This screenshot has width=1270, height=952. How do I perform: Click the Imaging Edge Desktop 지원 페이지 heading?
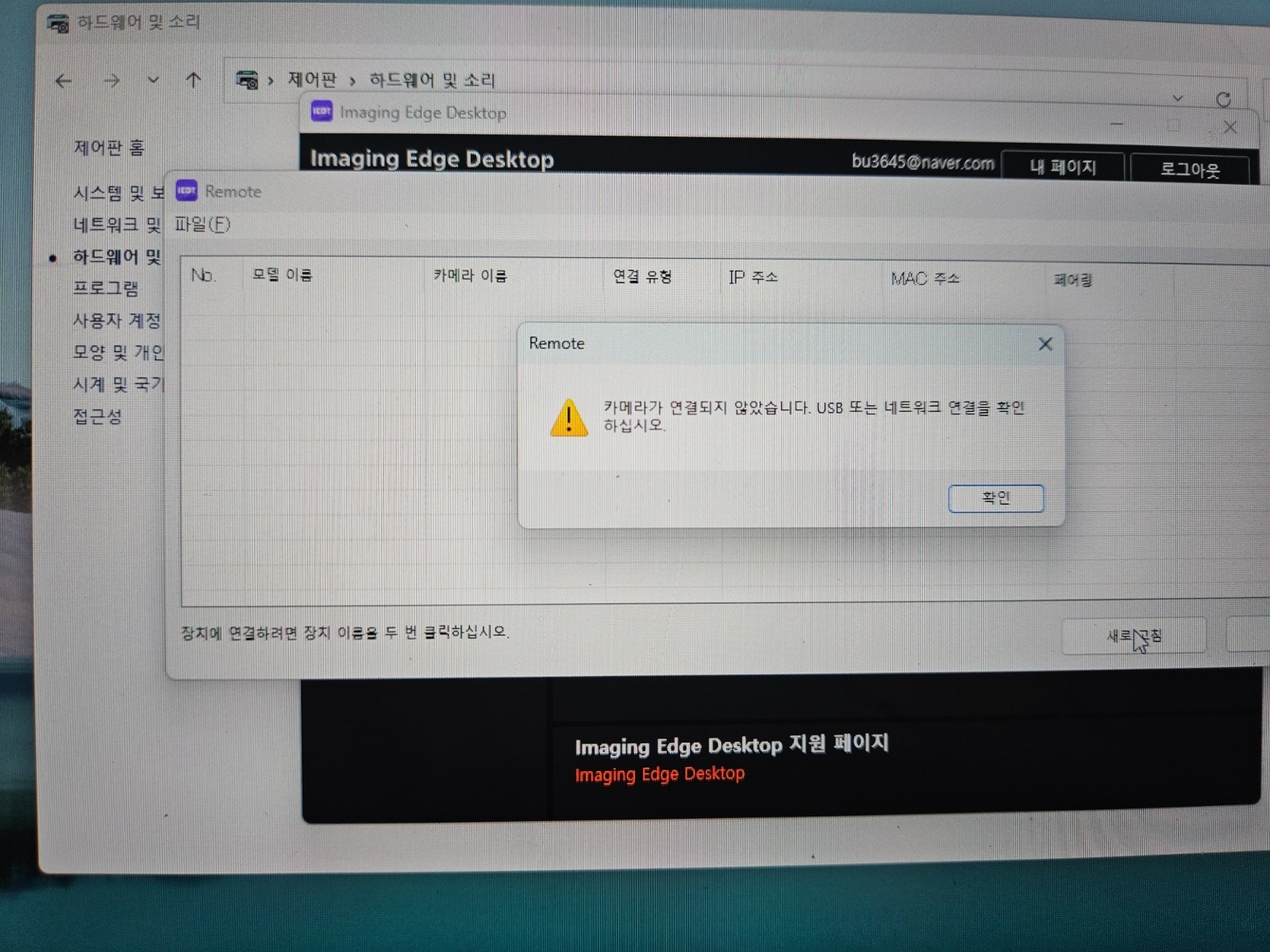(732, 746)
